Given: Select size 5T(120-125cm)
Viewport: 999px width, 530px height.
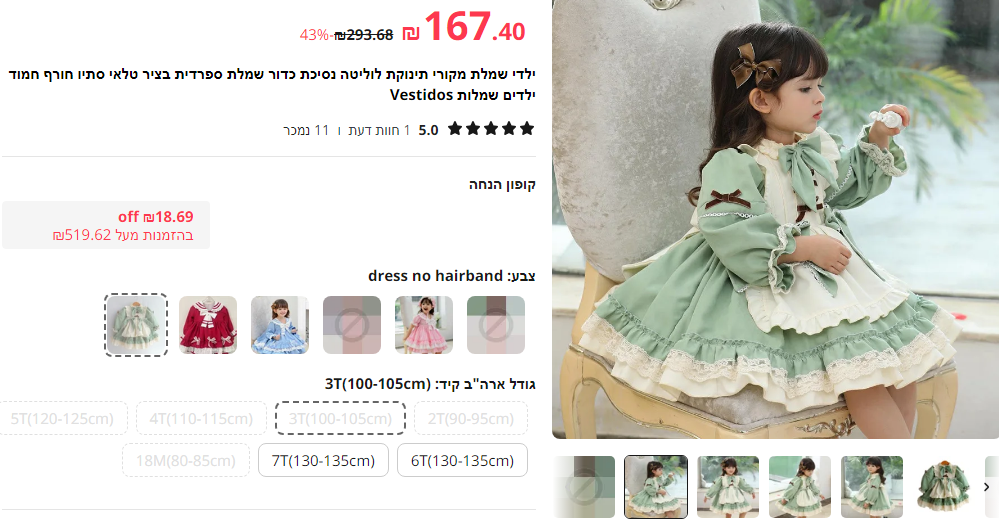Looking at the screenshot, I should 62,418.
